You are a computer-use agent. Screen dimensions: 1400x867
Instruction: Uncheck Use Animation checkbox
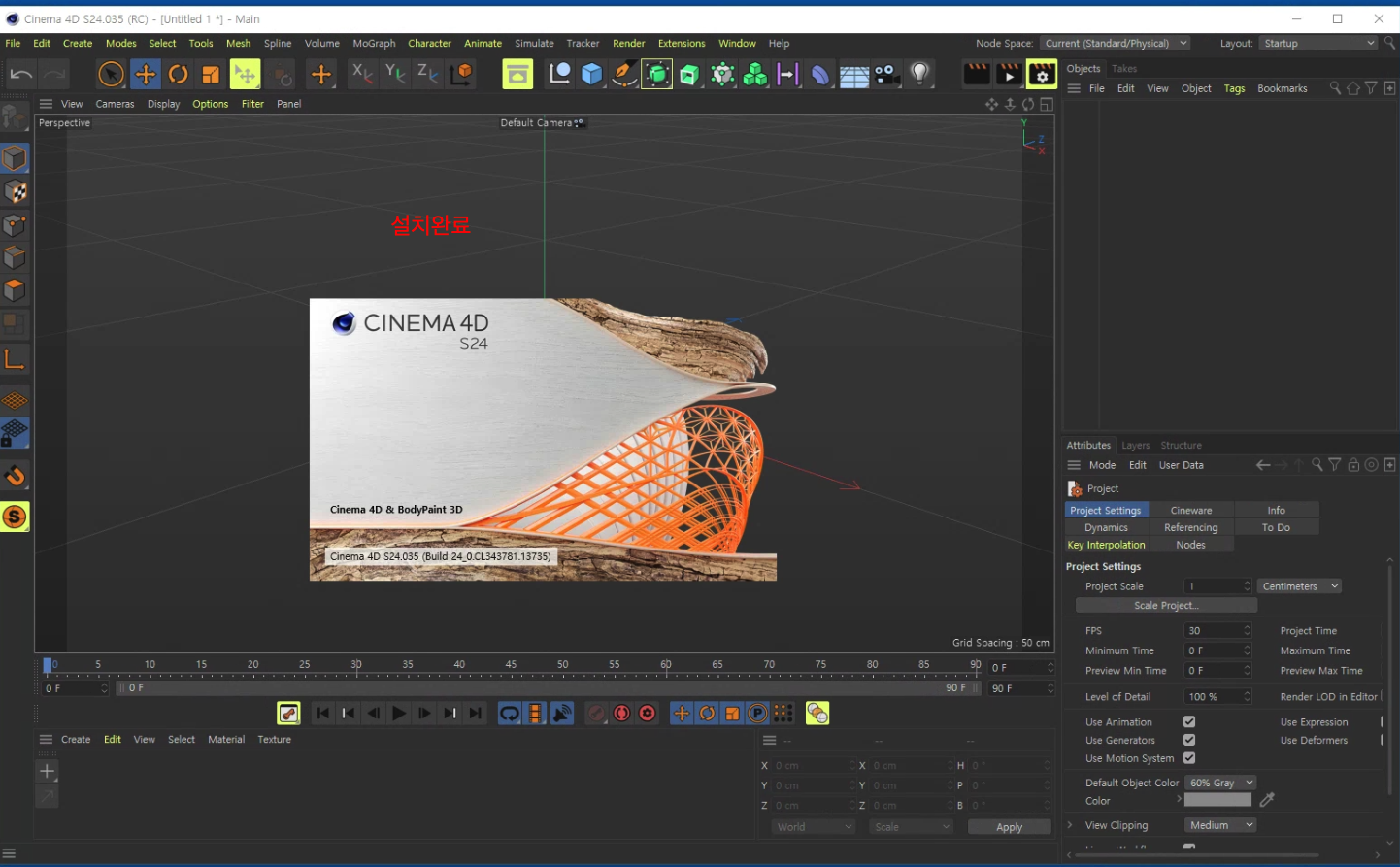tap(1189, 722)
